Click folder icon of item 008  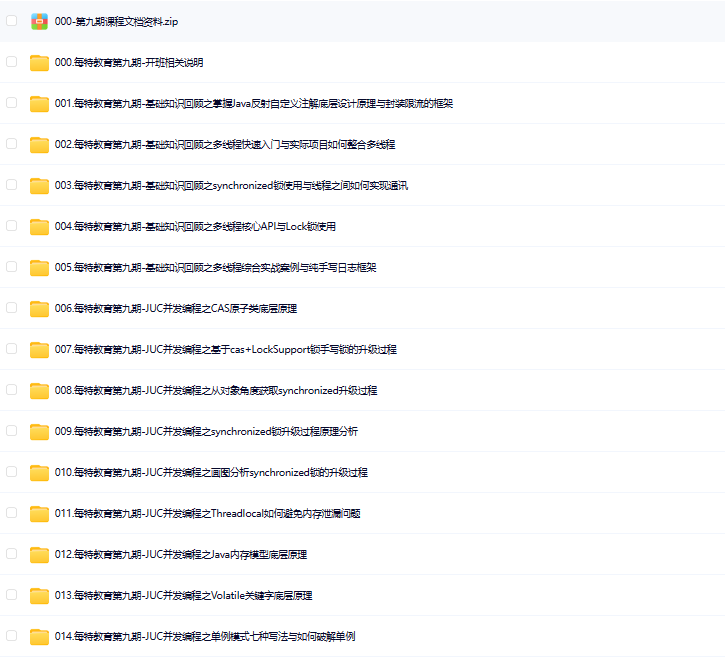click(39, 391)
